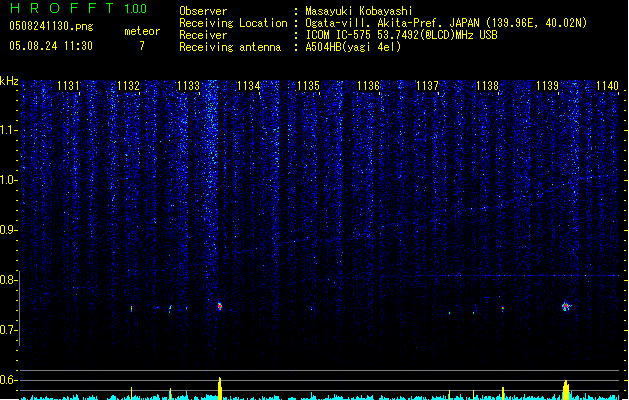Click the 1135 time marker
629x400 pixels.
[x=308, y=86]
